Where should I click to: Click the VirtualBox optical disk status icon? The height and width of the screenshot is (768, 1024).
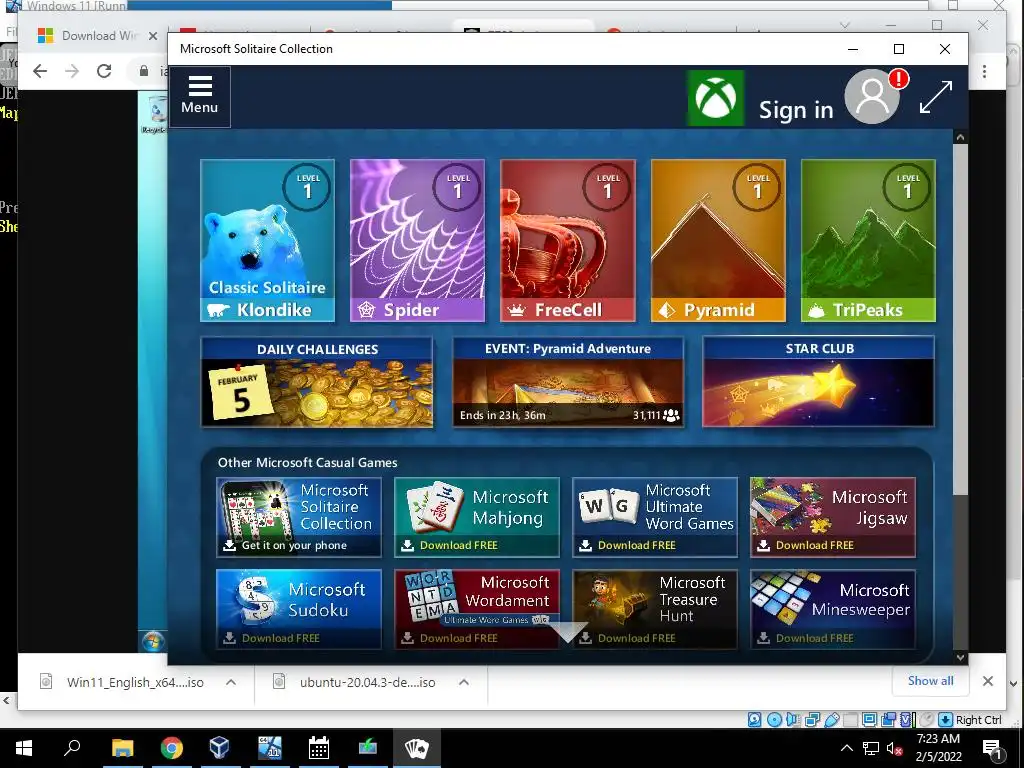click(x=774, y=720)
